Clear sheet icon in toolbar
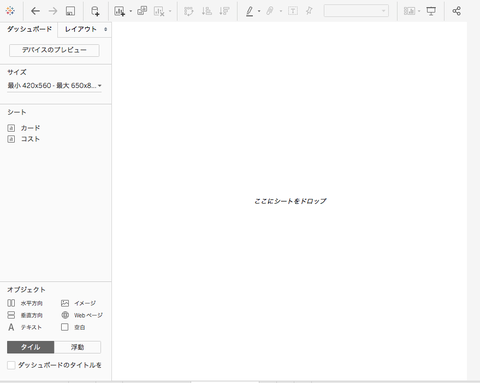Screen dimensions: 480x383 159,11
